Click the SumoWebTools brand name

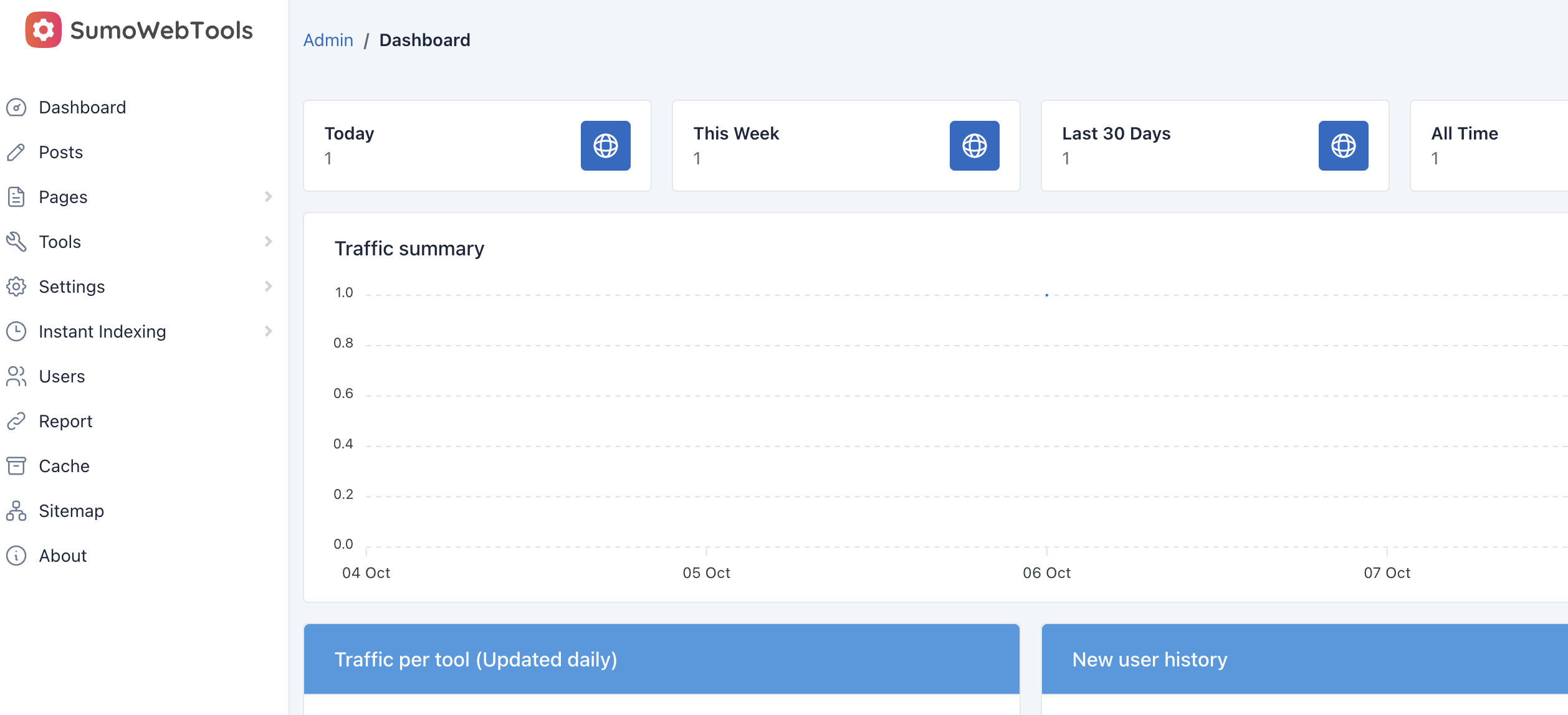tap(161, 30)
